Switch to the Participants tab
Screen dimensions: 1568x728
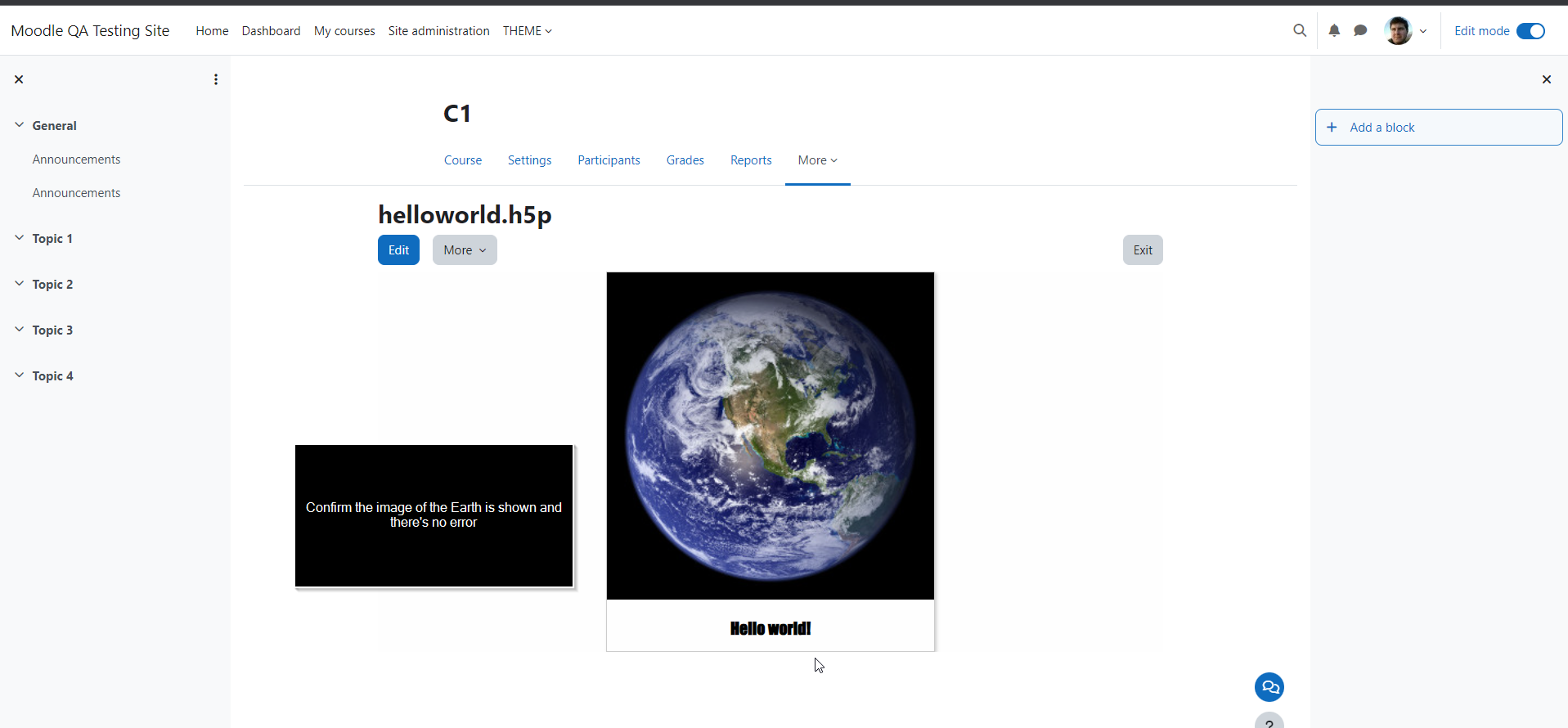[609, 160]
